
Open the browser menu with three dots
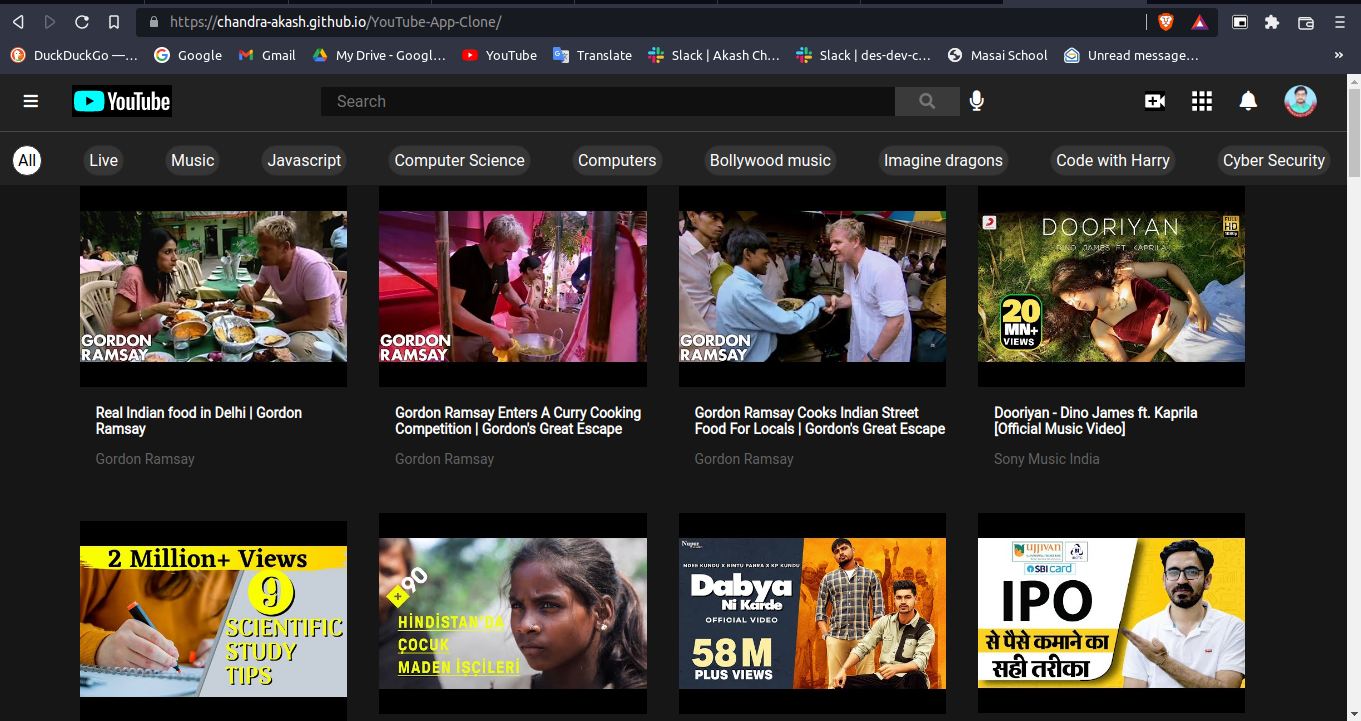pyautogui.click(x=1340, y=21)
